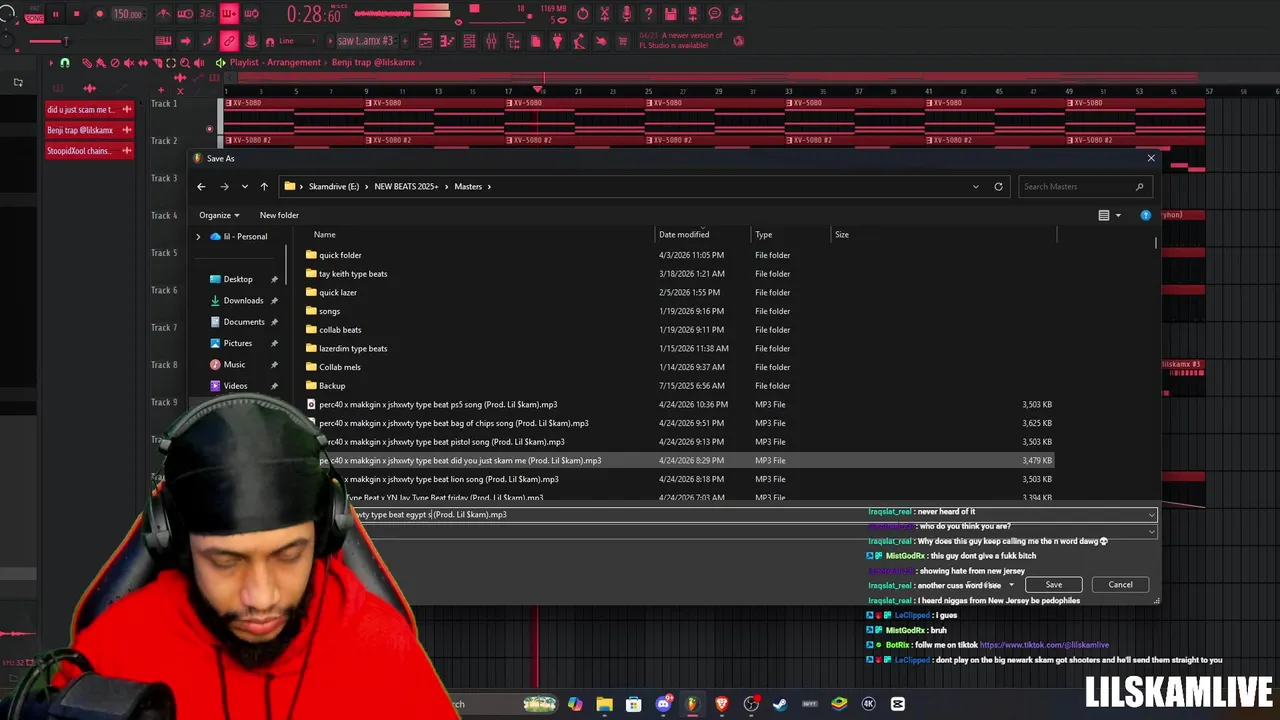Select the pattern 'StoopidXool chains..'
This screenshot has width=1280, height=720.
click(88, 151)
